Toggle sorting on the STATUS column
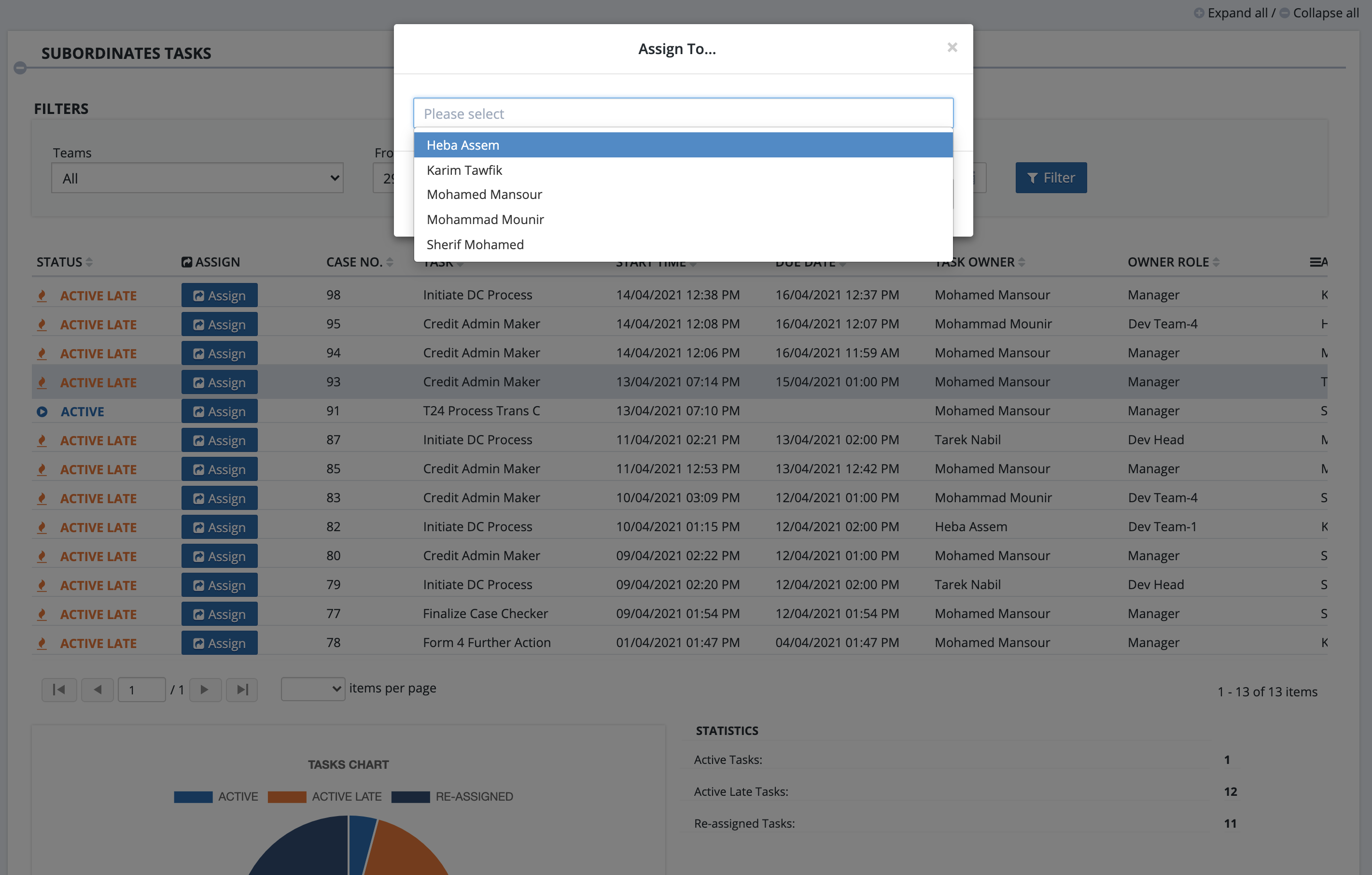This screenshot has width=1372, height=875. coord(90,262)
